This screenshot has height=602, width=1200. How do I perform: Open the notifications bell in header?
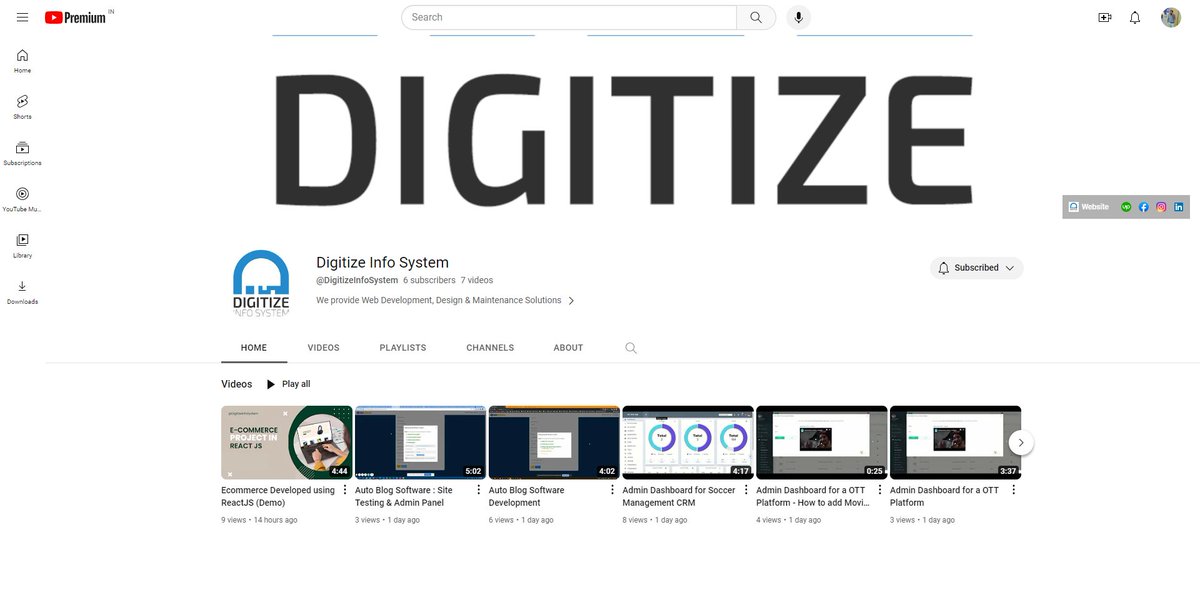tap(1135, 17)
